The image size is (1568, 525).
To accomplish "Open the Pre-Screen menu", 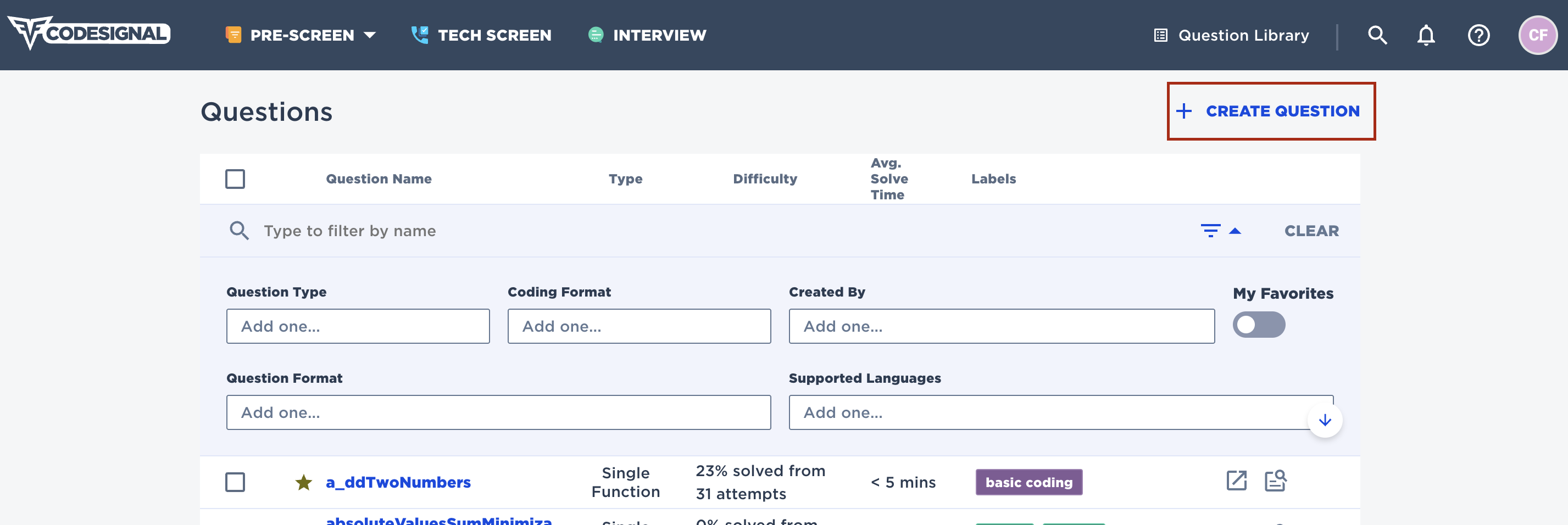I will pos(301,35).
